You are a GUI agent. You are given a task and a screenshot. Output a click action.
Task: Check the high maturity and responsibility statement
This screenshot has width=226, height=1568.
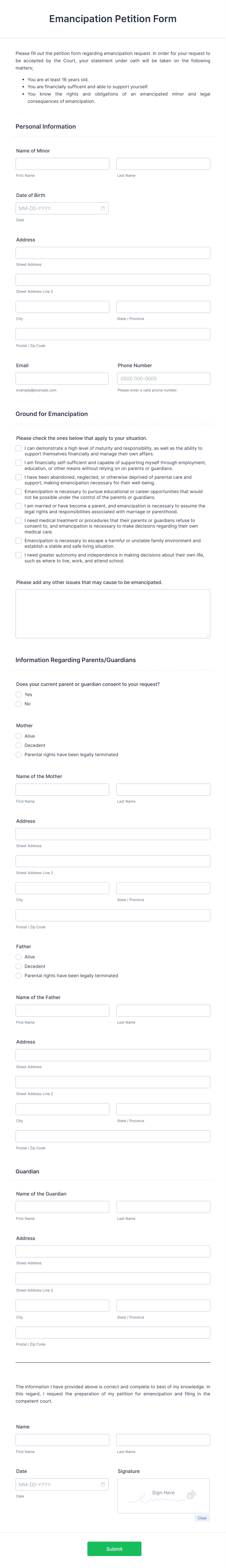(18, 449)
